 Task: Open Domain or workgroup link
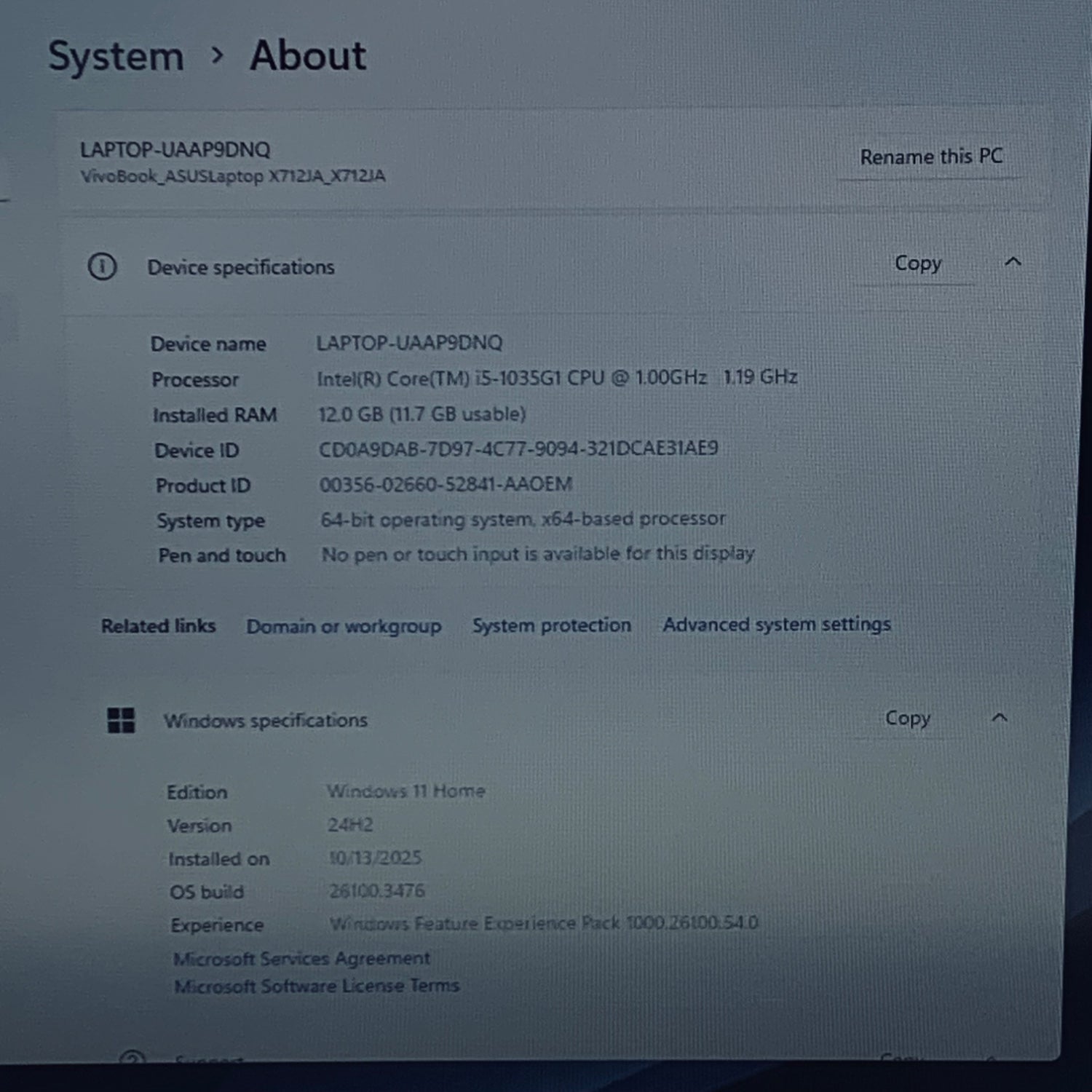(344, 626)
